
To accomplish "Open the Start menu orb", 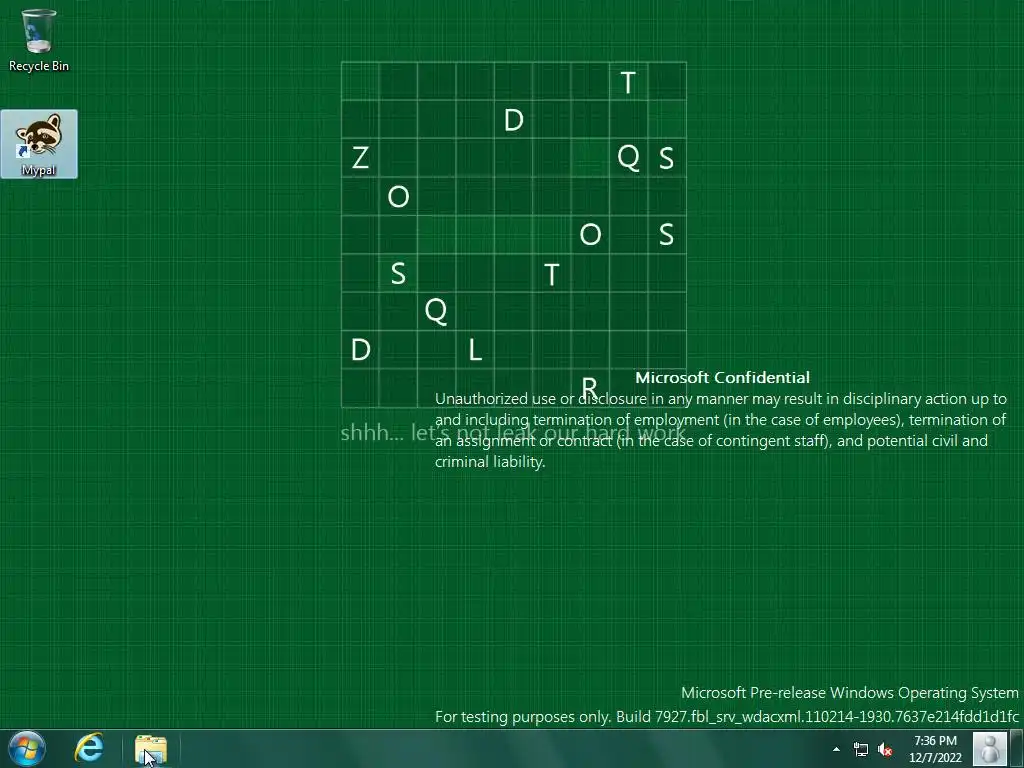I will 27,748.
